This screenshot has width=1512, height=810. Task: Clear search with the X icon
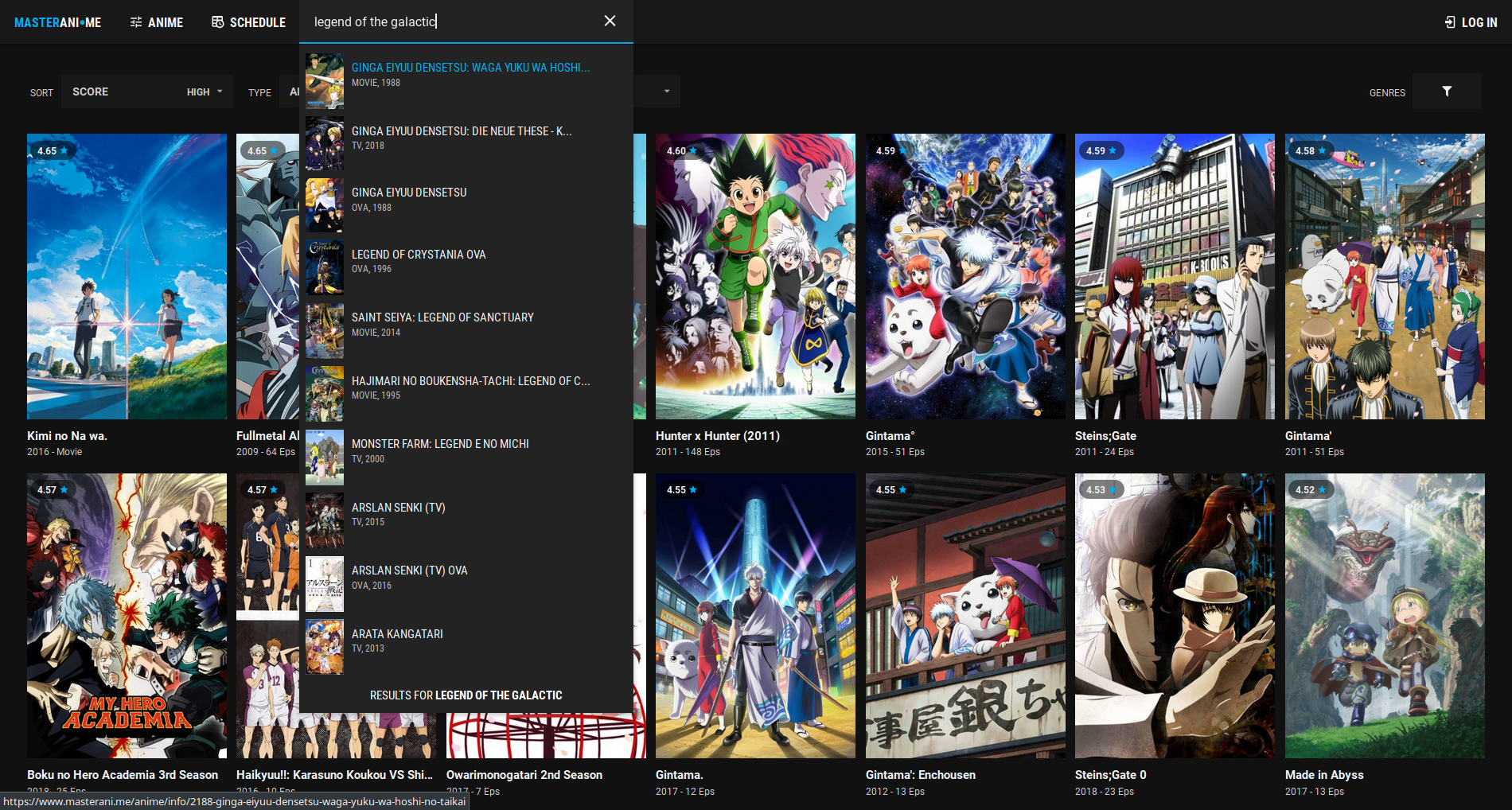(x=610, y=21)
